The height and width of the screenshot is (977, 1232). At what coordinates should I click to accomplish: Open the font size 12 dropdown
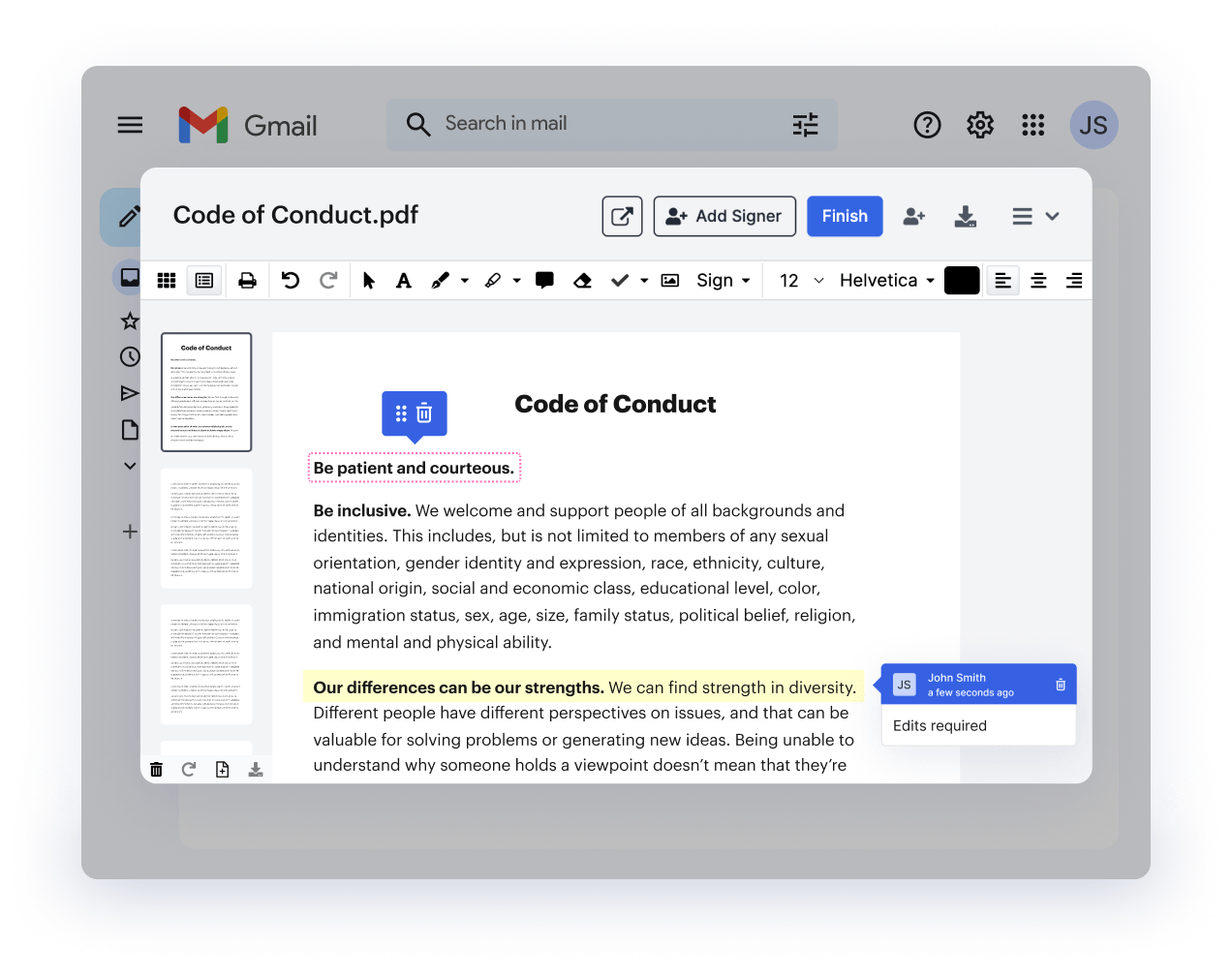pos(799,280)
